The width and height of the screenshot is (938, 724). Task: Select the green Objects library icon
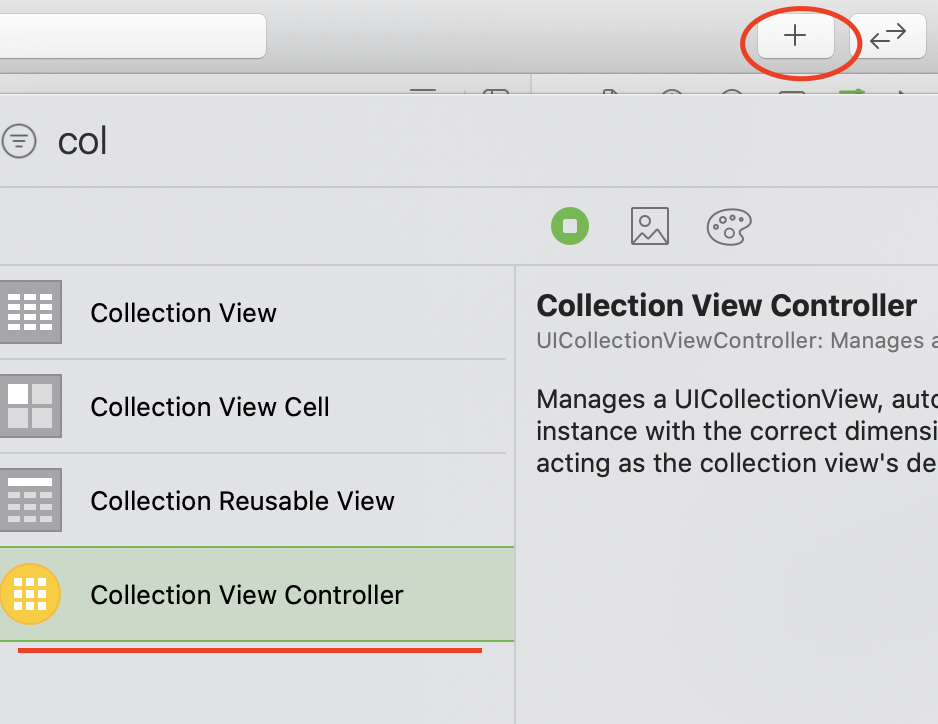pos(570,226)
